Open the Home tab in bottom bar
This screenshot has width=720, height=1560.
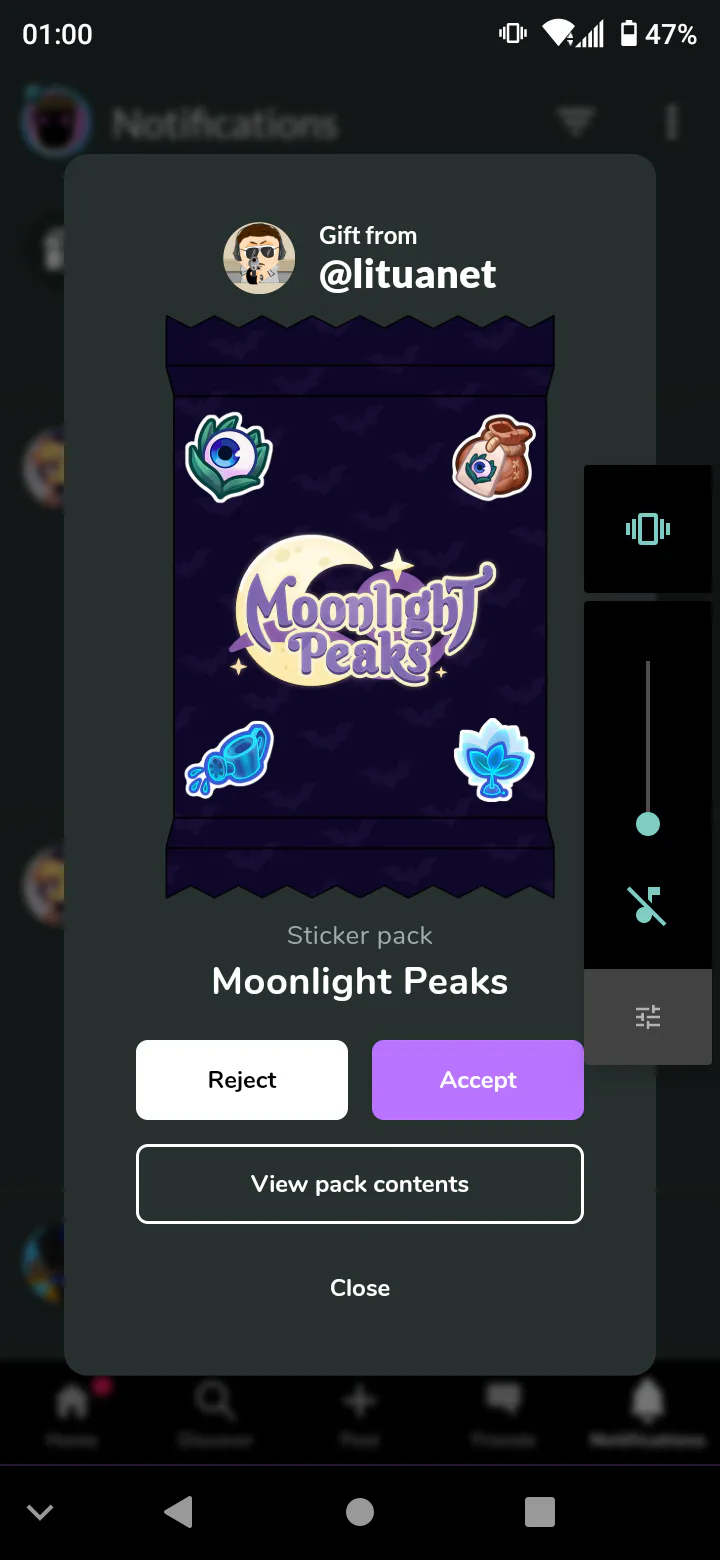pos(72,1415)
